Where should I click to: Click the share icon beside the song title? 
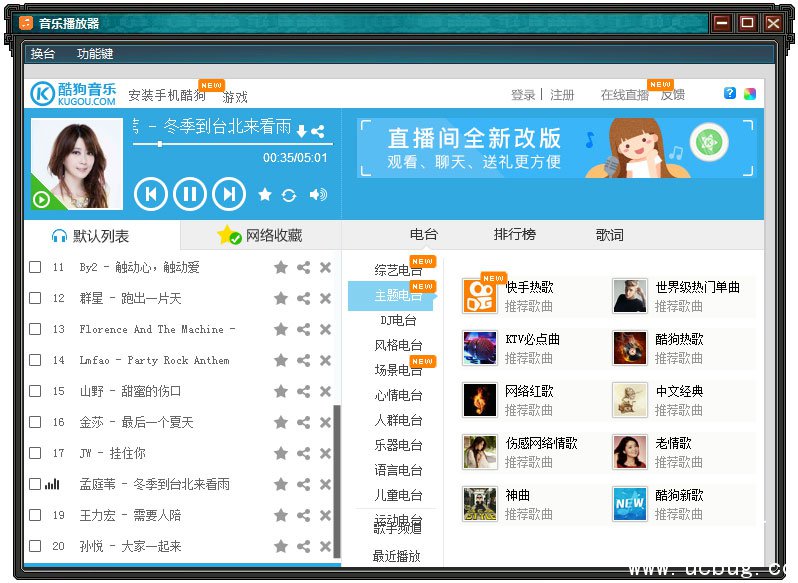pyautogui.click(x=318, y=131)
